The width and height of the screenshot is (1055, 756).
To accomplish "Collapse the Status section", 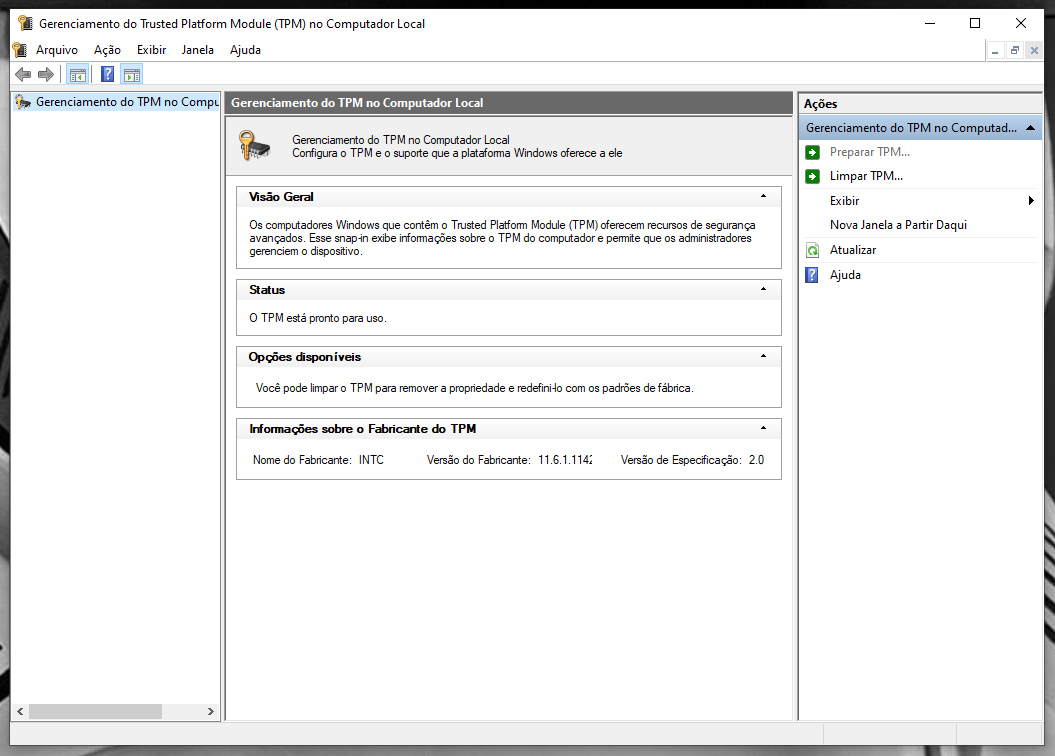I will pos(763,290).
